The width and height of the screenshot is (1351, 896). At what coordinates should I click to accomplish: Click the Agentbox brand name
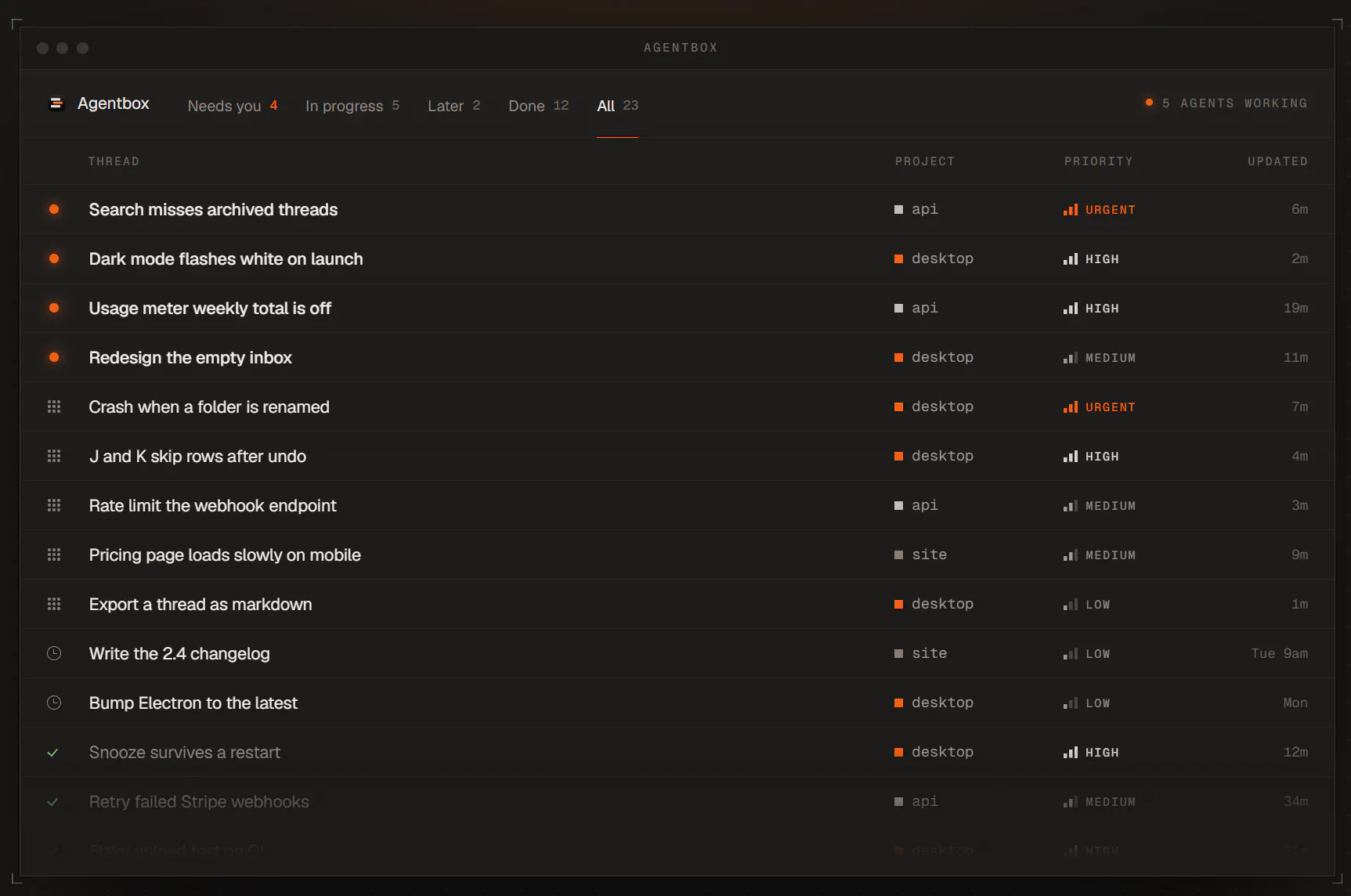(114, 103)
